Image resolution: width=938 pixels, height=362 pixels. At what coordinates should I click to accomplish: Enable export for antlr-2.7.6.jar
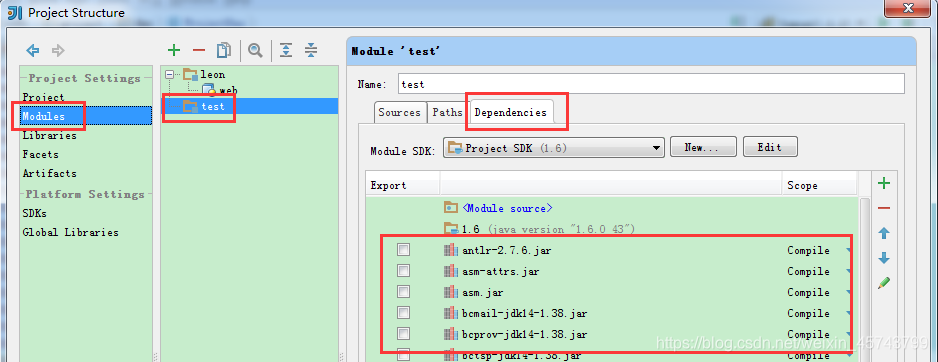point(403,250)
